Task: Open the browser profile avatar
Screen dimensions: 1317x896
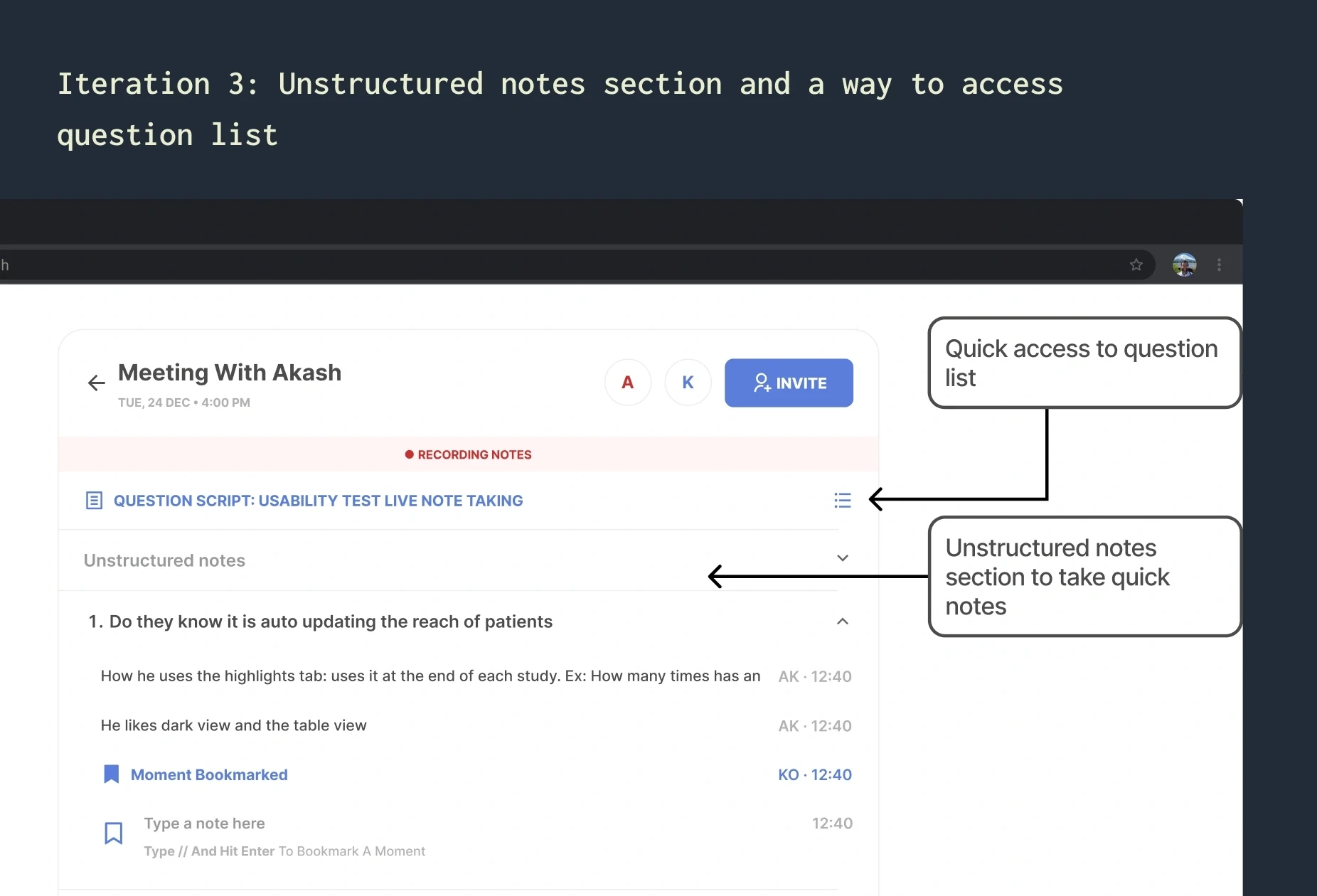Action: tap(1184, 265)
